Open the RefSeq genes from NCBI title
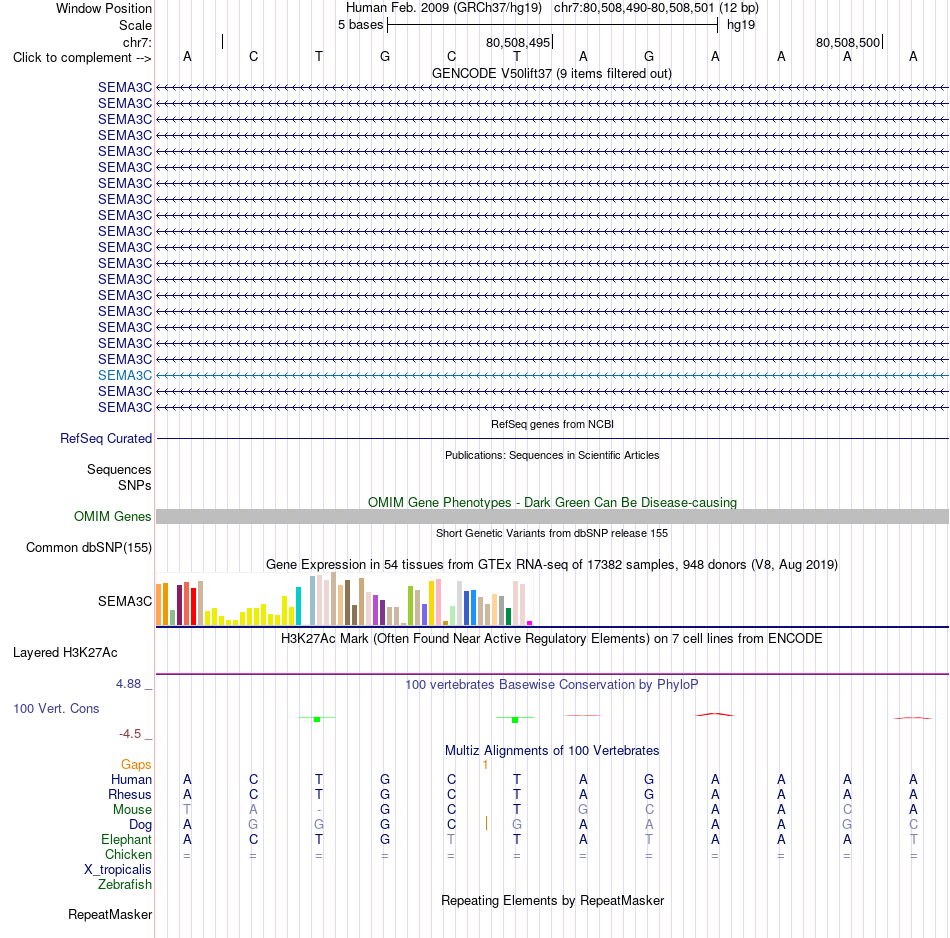Screen dimensions: 950x938 [x=552, y=424]
